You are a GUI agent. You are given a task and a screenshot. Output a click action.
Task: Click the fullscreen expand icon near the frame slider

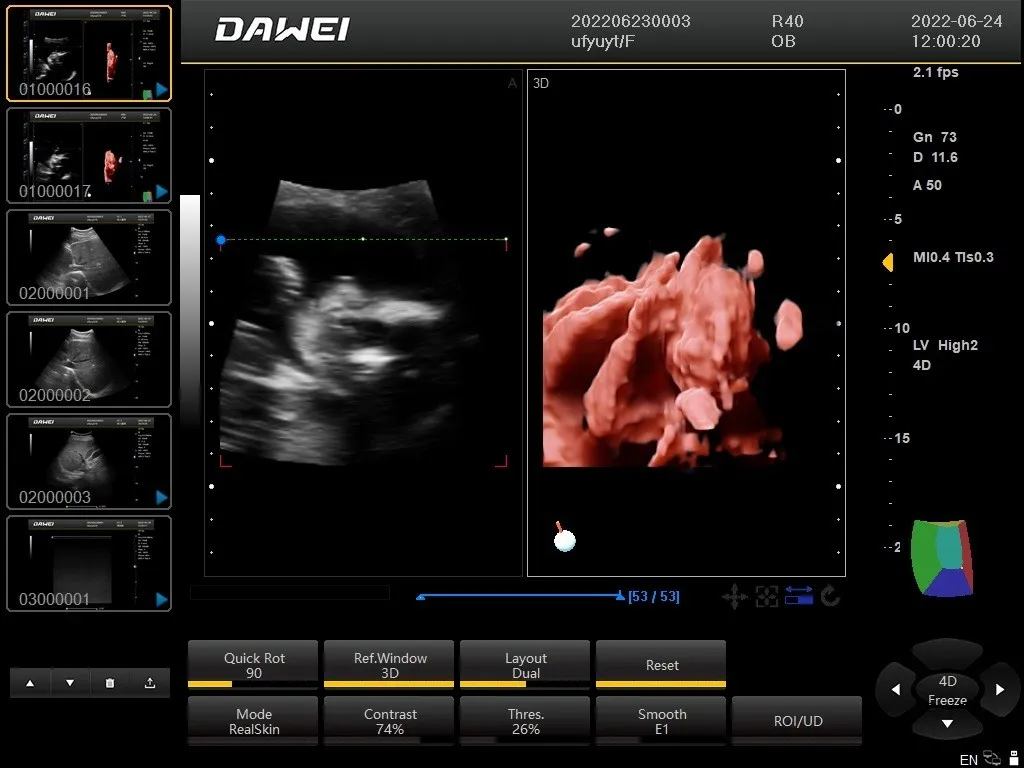[767, 597]
